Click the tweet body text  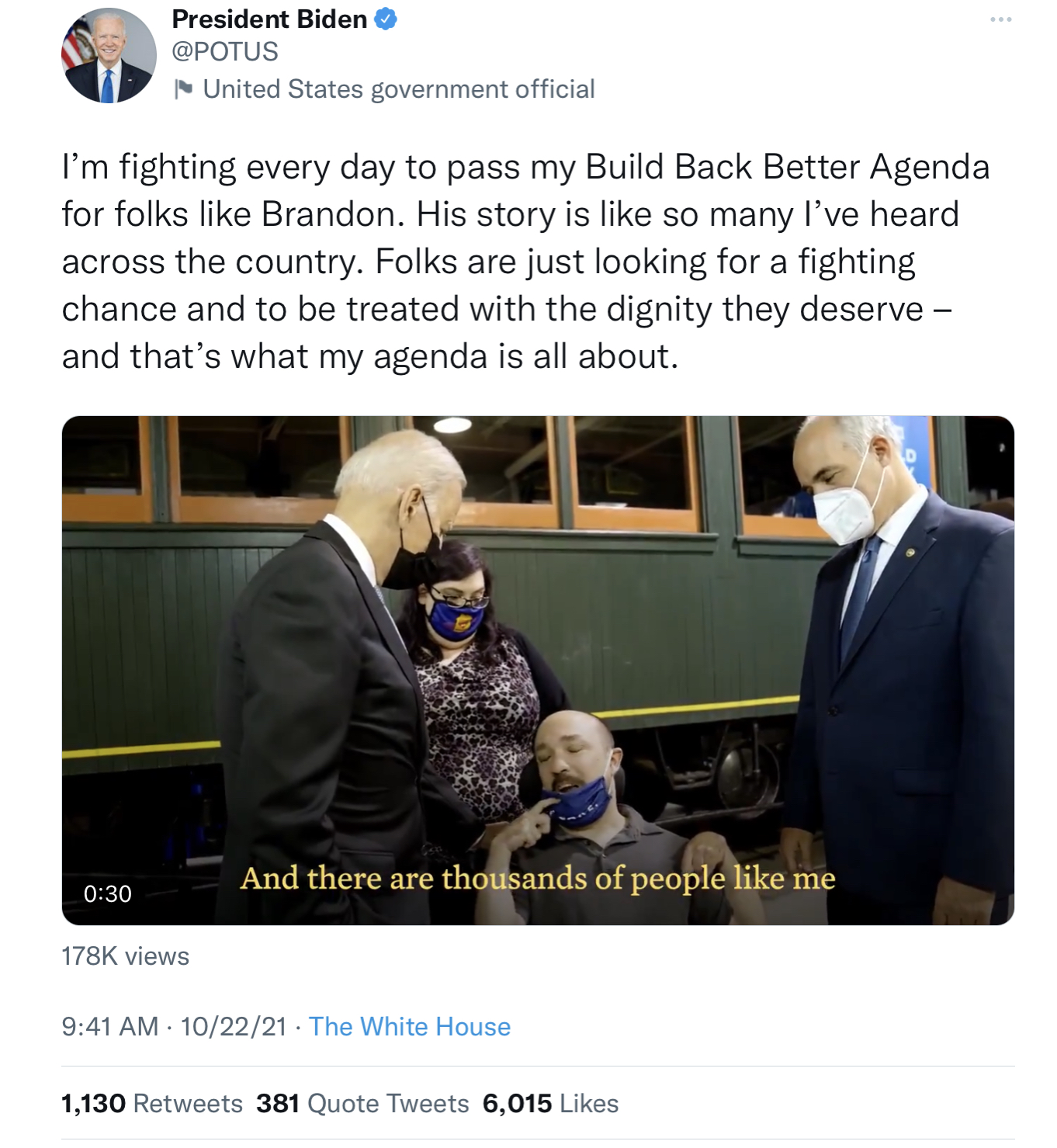click(x=526, y=262)
